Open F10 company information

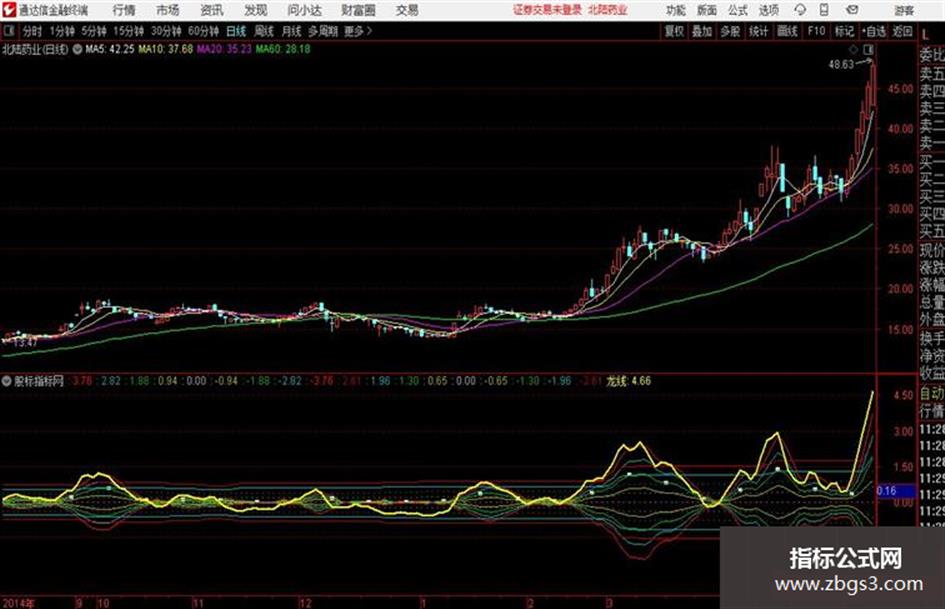(x=816, y=31)
